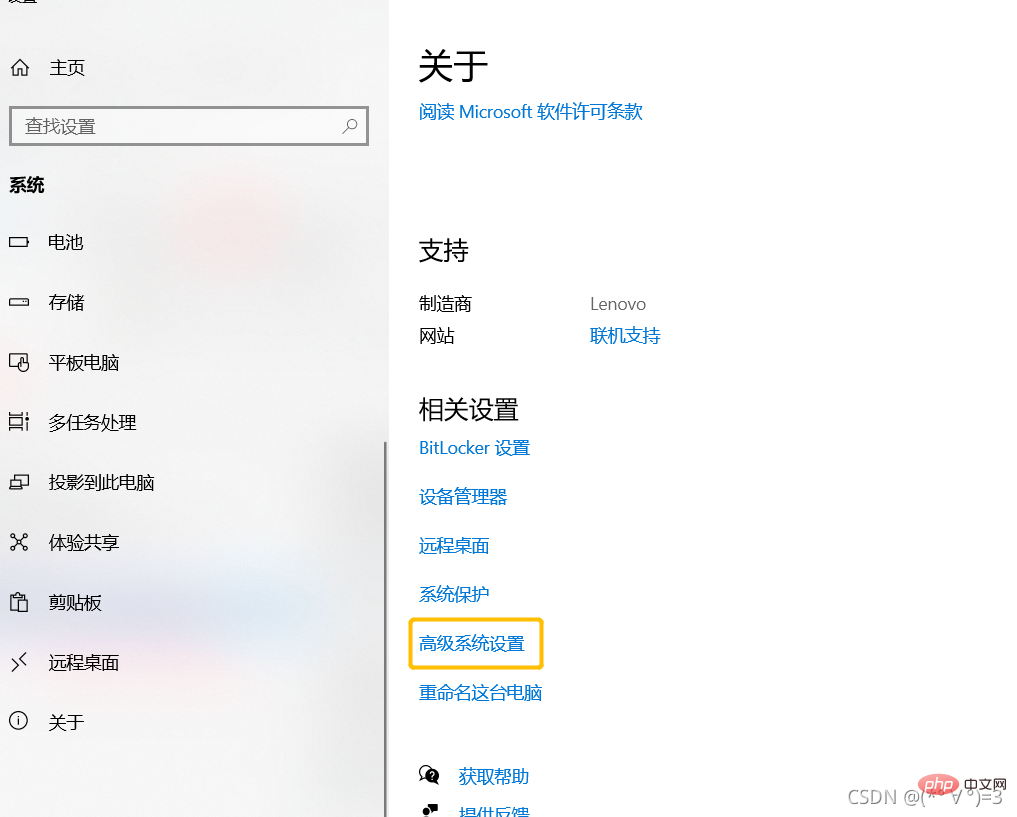The height and width of the screenshot is (817, 1017).
Task: Open 设备管理器 (Device Manager)
Action: click(462, 496)
